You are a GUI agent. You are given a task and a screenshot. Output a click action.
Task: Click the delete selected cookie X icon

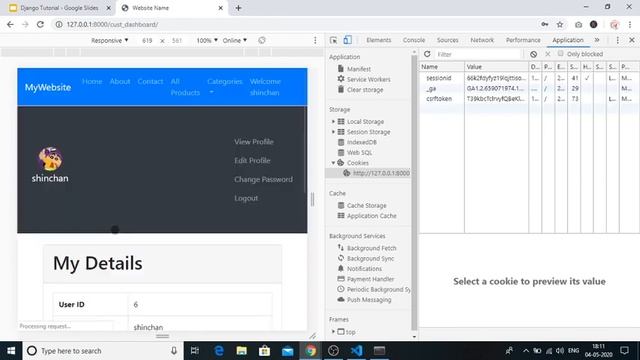coord(548,54)
